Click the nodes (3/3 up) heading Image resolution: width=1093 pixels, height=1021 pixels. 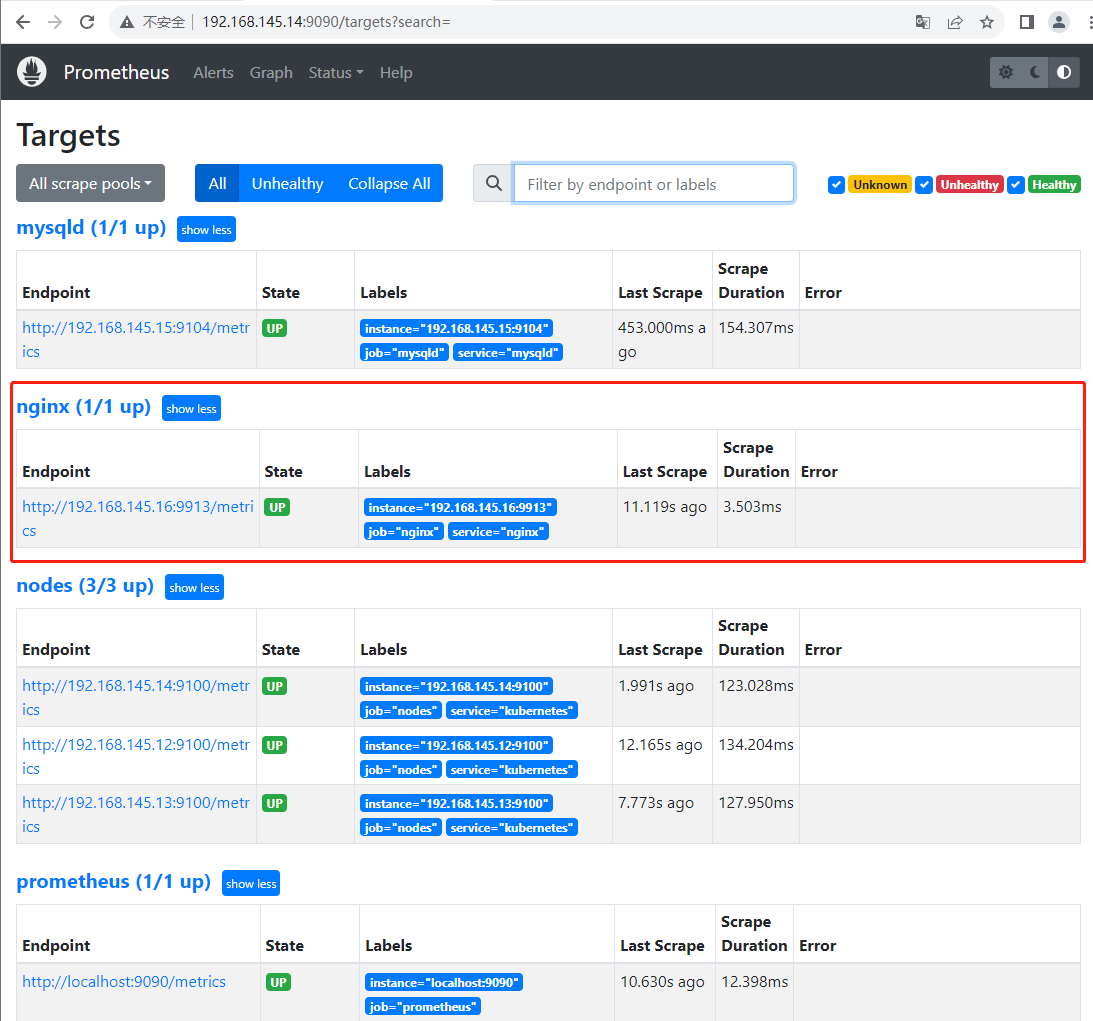tap(85, 586)
